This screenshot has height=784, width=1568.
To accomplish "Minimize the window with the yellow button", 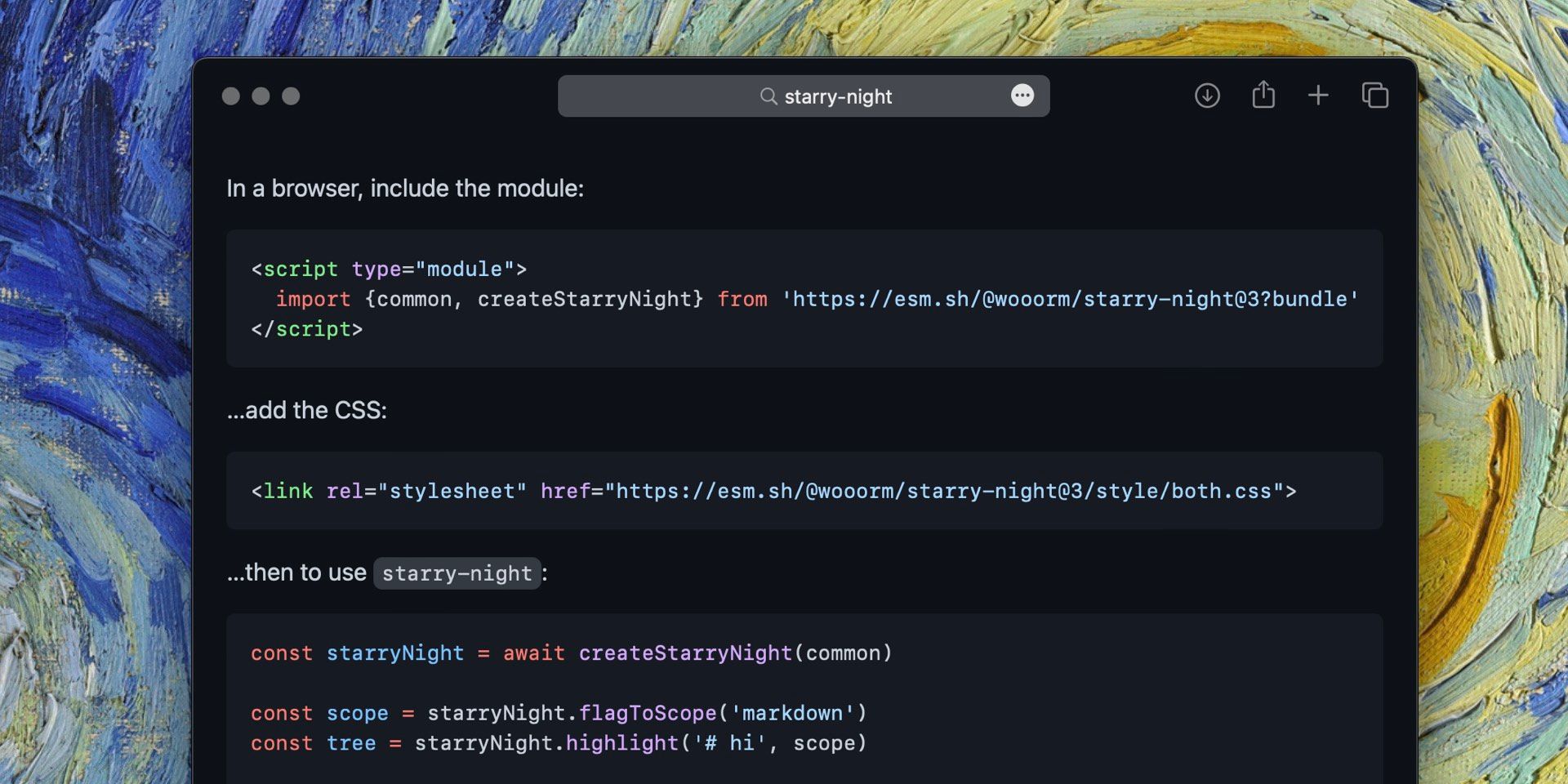I will (x=261, y=96).
